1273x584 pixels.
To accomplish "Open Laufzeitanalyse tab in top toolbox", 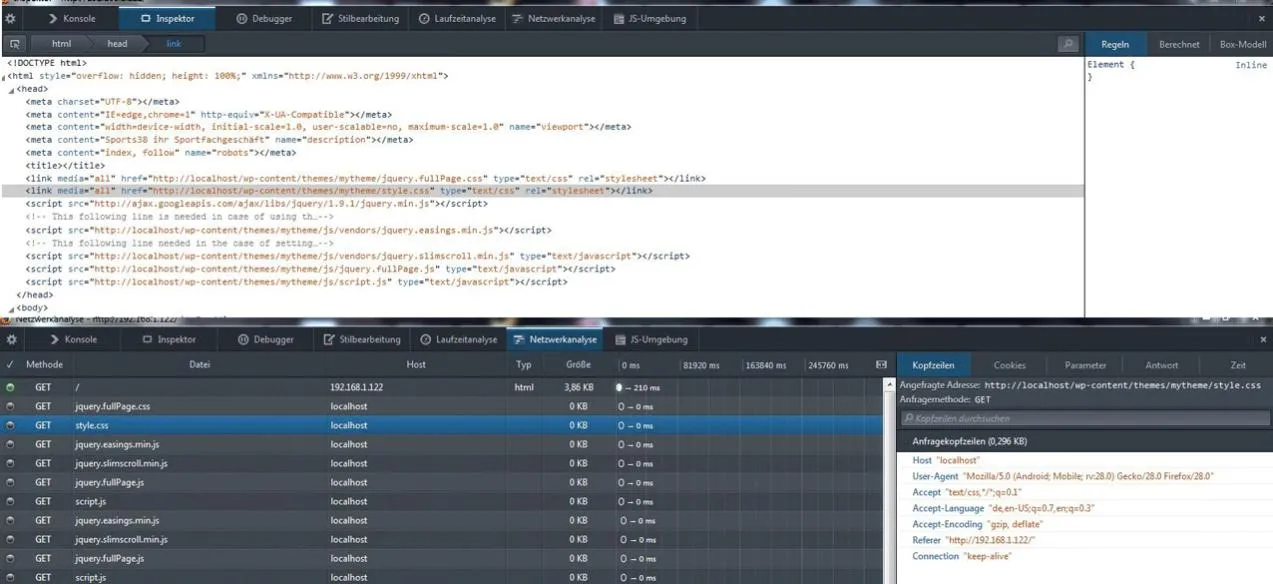I will tap(457, 19).
